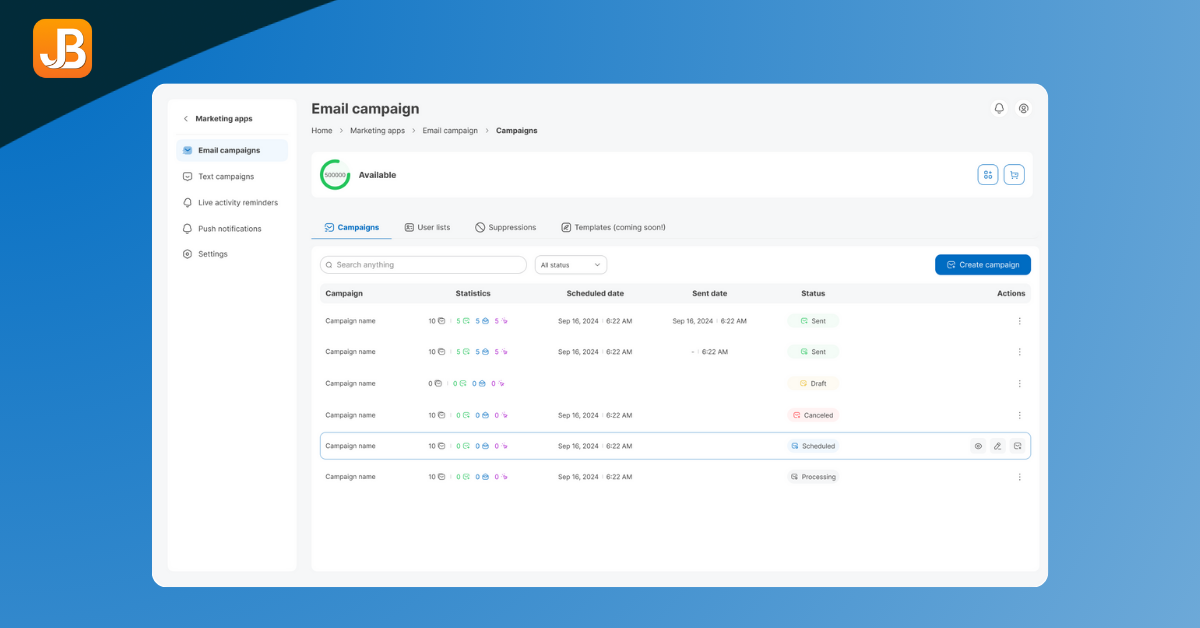The width and height of the screenshot is (1200, 628).
Task: Open Text campaigns in the sidebar
Action: point(232,176)
